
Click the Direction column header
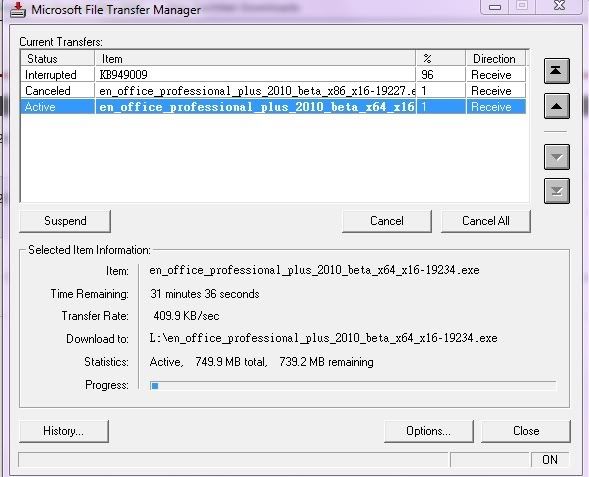click(x=496, y=59)
